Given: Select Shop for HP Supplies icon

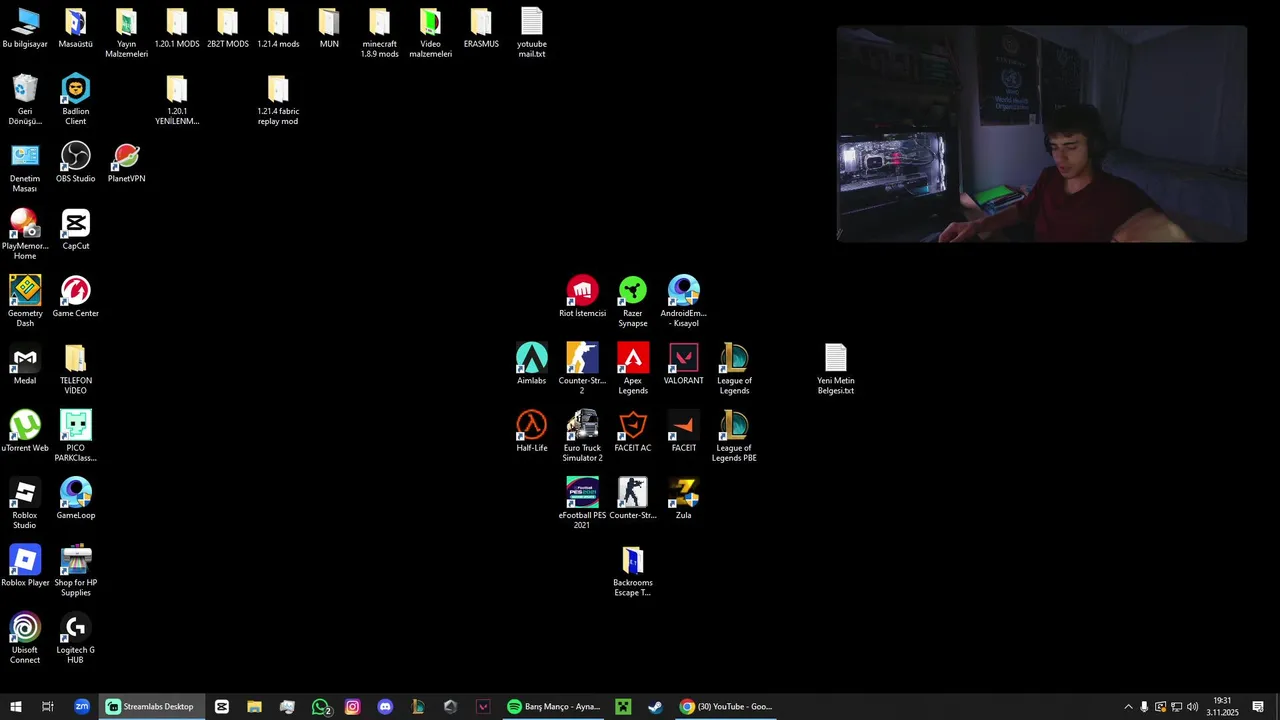Looking at the screenshot, I should [x=76, y=571].
